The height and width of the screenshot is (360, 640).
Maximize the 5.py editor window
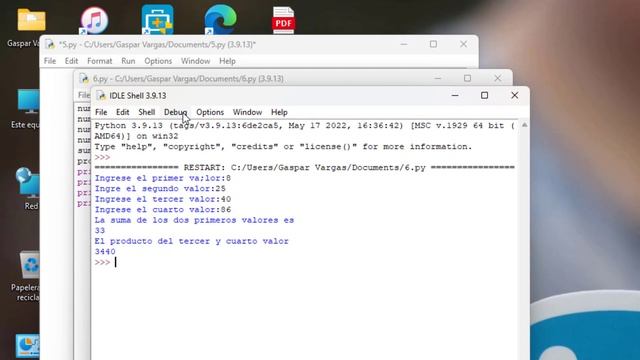(x=433, y=44)
